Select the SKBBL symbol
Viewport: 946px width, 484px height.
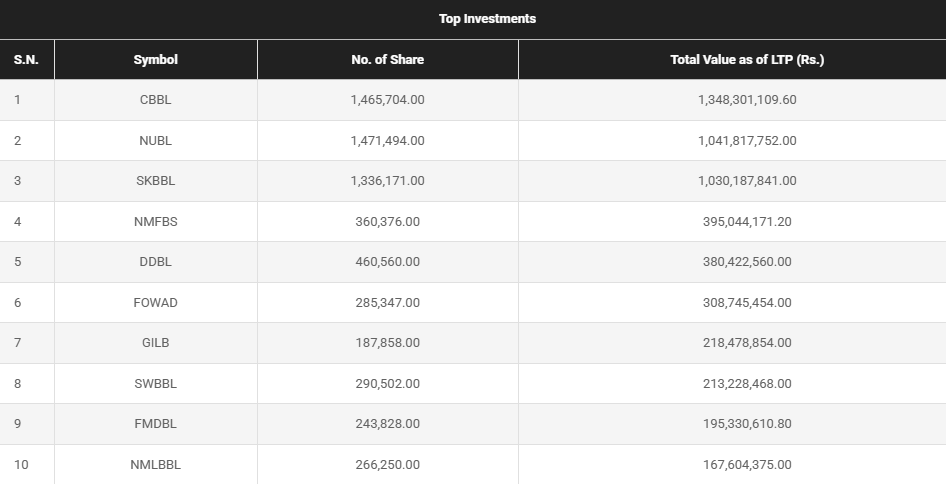coord(155,181)
